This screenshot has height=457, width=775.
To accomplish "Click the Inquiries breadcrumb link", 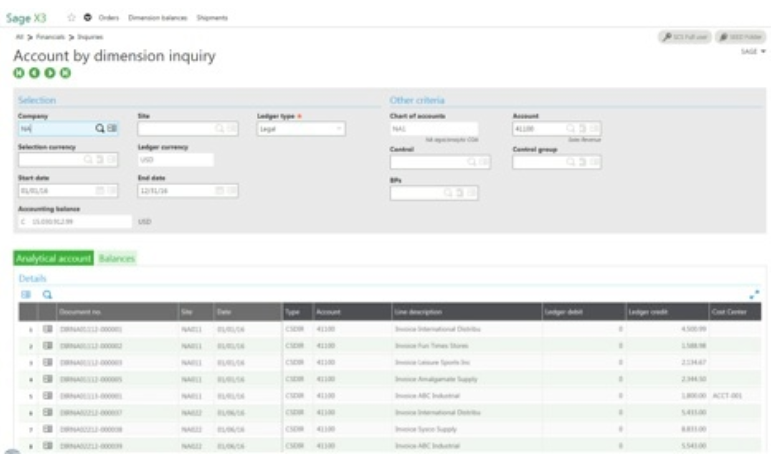I will click(90, 37).
